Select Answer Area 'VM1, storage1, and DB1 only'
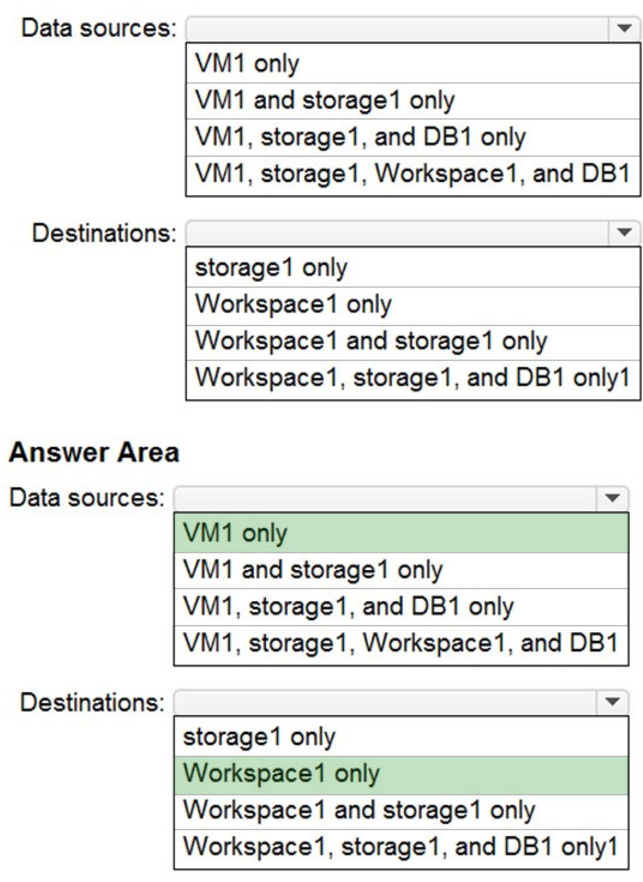The width and height of the screenshot is (643, 882). click(x=400, y=606)
